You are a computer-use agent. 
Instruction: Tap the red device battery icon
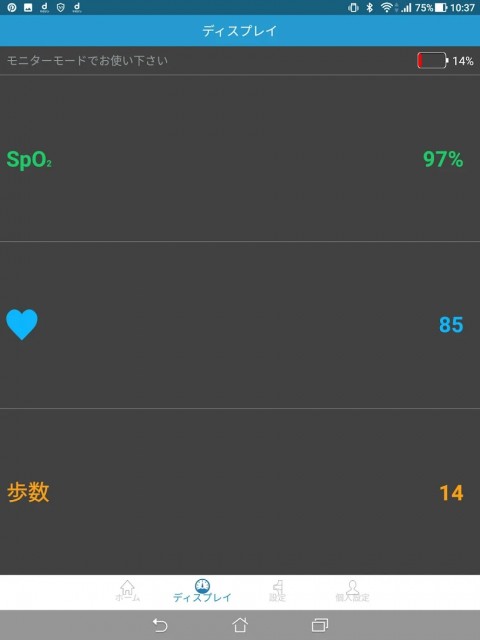[433, 60]
